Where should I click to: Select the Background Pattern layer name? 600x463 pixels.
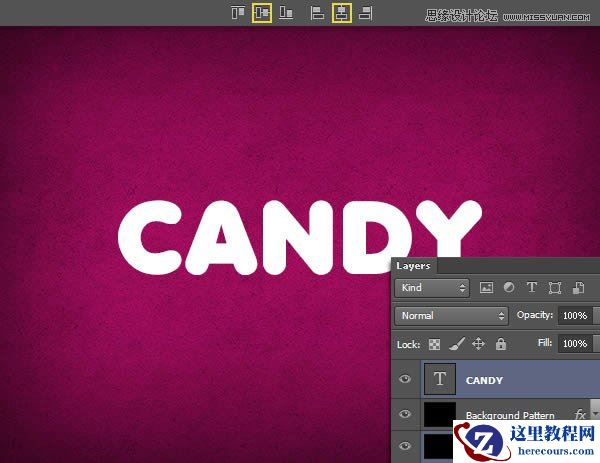(x=510, y=415)
